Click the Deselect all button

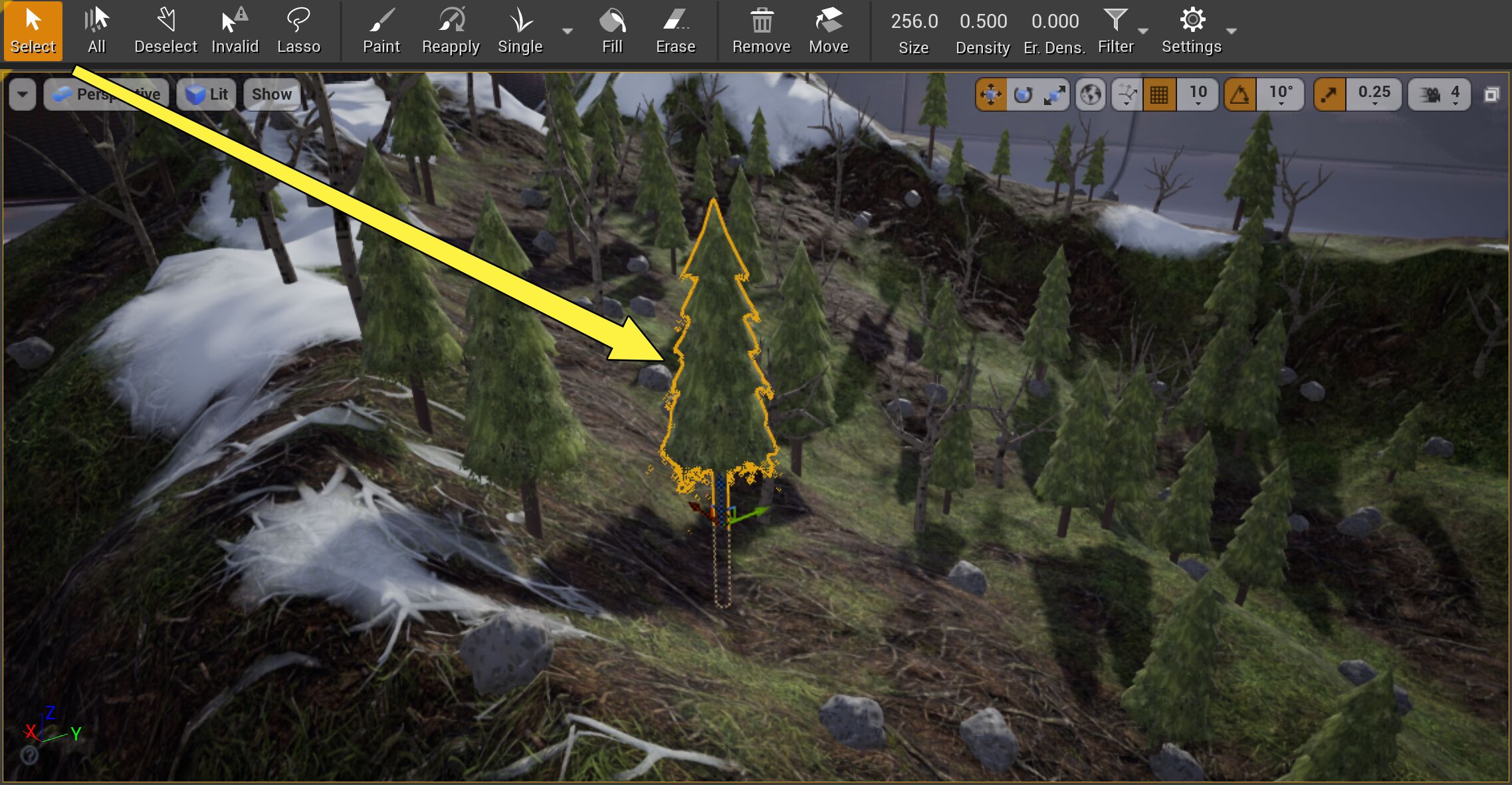(x=165, y=30)
